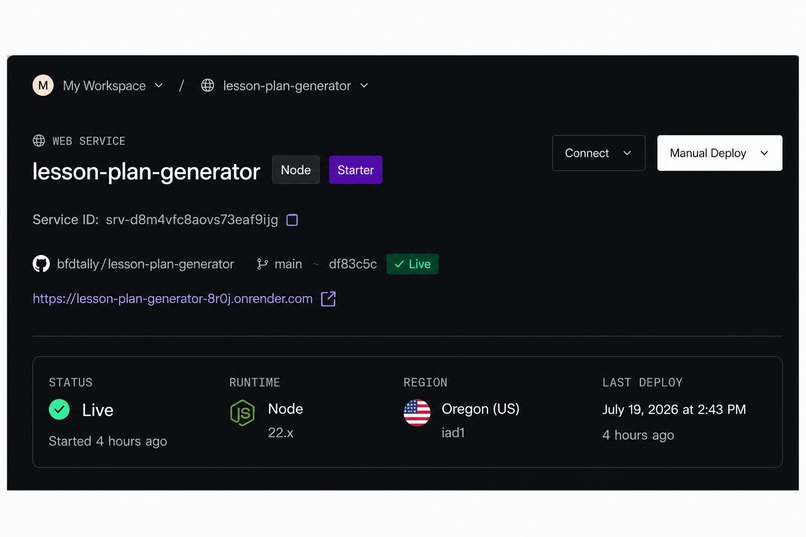Click the RUNTIME column label

(x=254, y=382)
